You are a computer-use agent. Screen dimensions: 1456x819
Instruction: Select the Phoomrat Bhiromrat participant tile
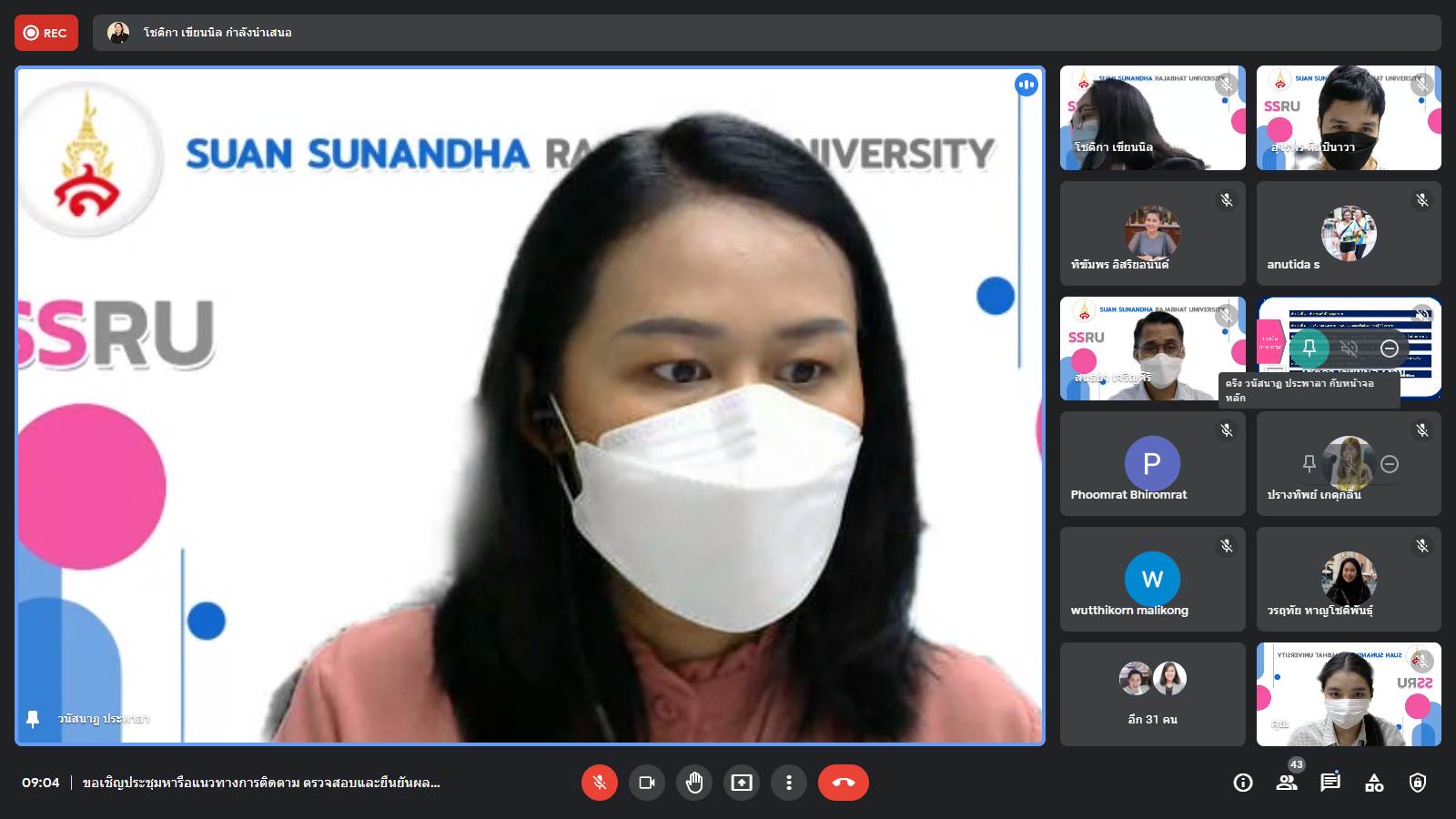(1152, 463)
